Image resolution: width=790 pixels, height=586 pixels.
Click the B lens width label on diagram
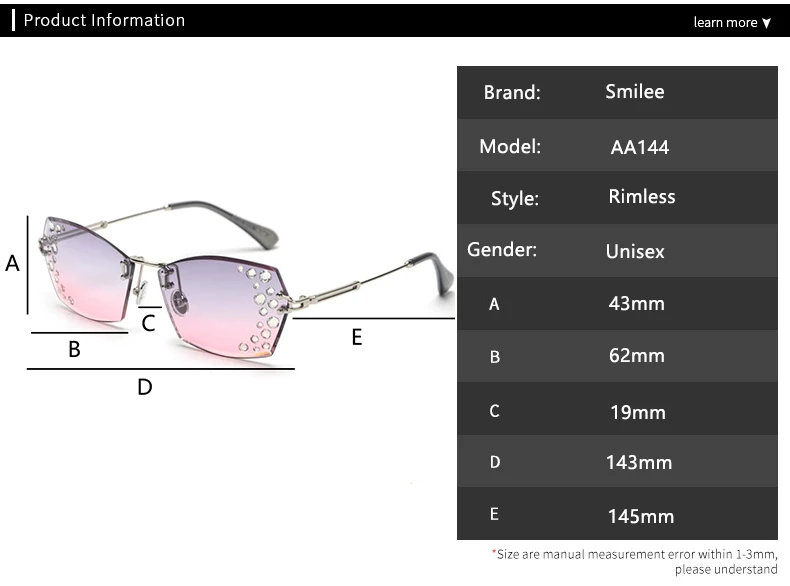(x=74, y=349)
